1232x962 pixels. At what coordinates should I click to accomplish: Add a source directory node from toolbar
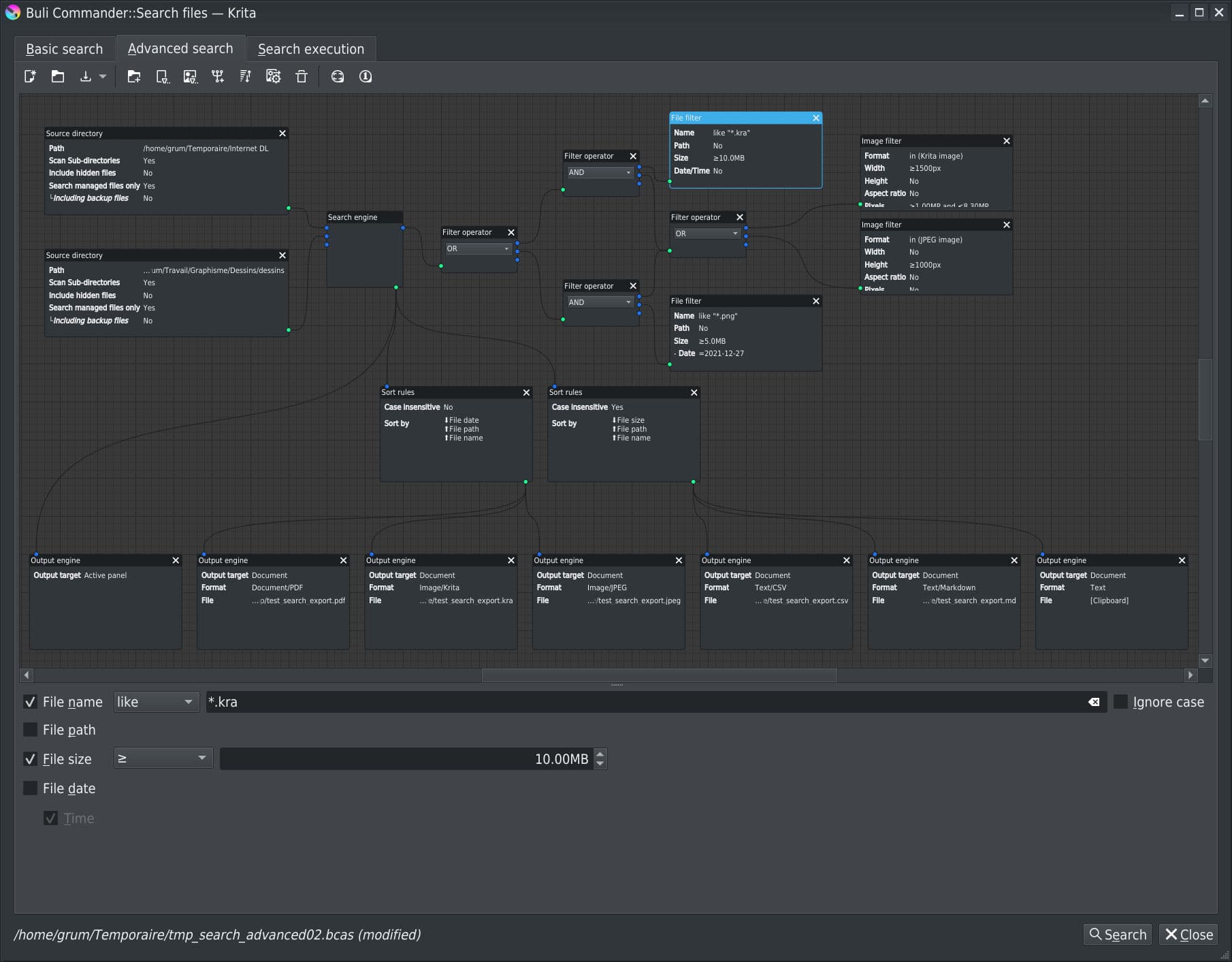(x=134, y=76)
